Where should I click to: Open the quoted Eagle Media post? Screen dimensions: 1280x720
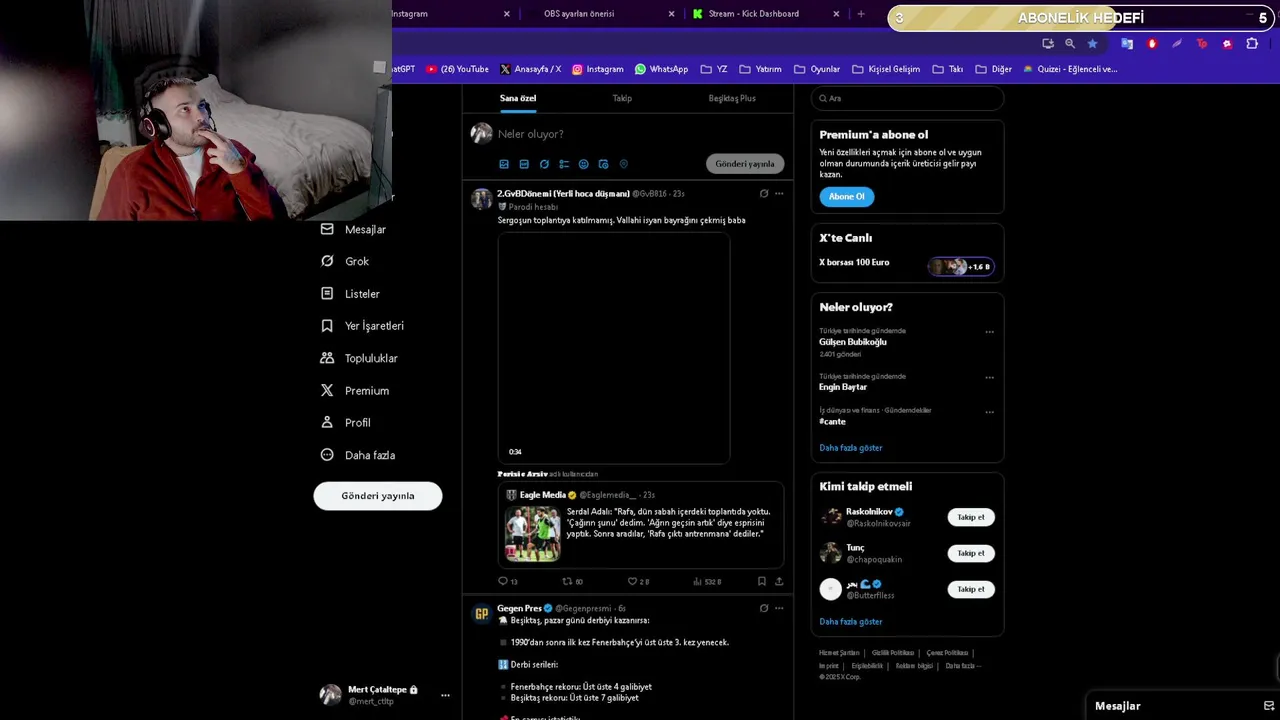tap(641, 526)
